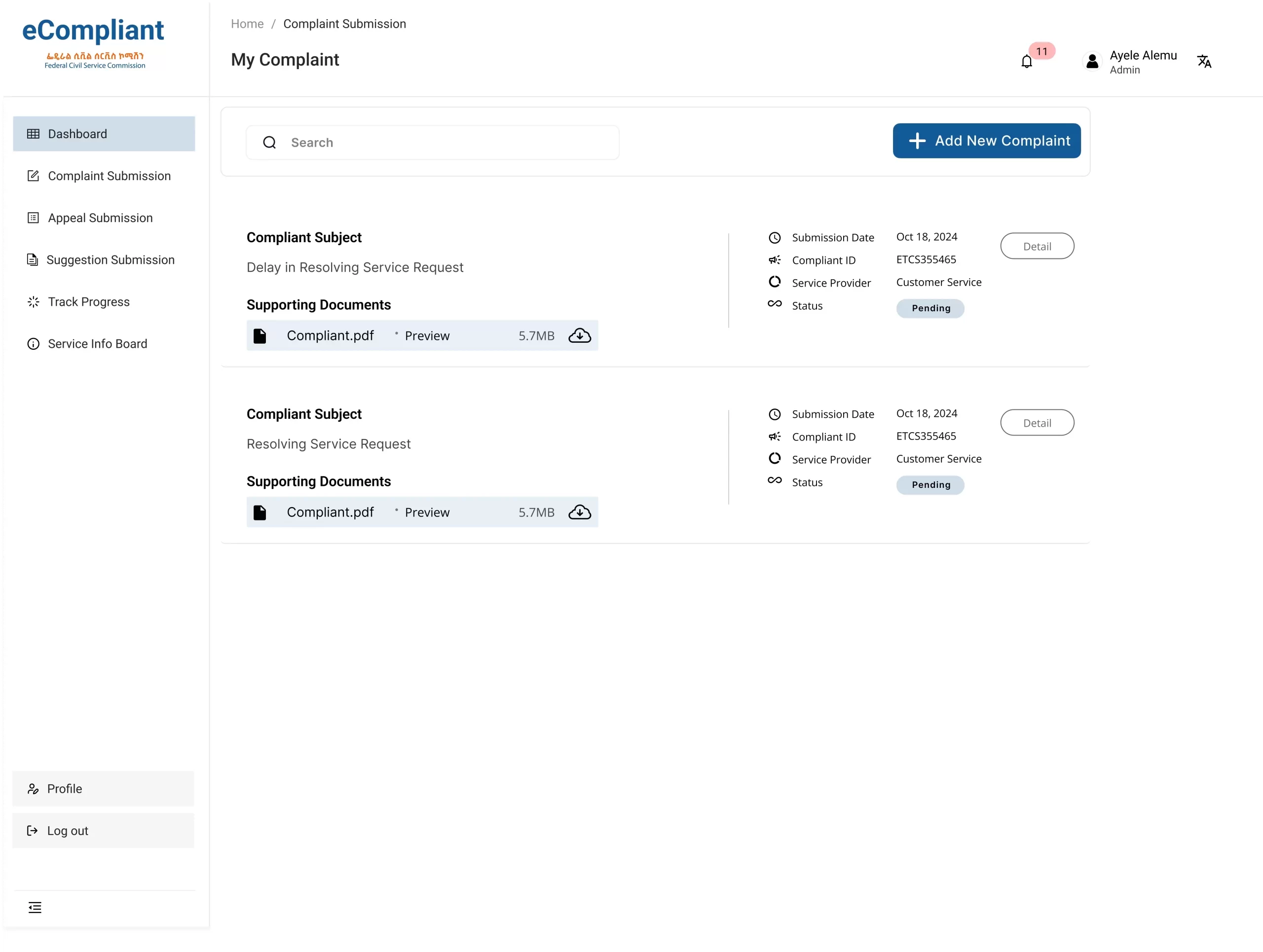Viewport: 1263px width, 952px height.
Task: Open the Service Info Board
Action: pyautogui.click(x=97, y=344)
